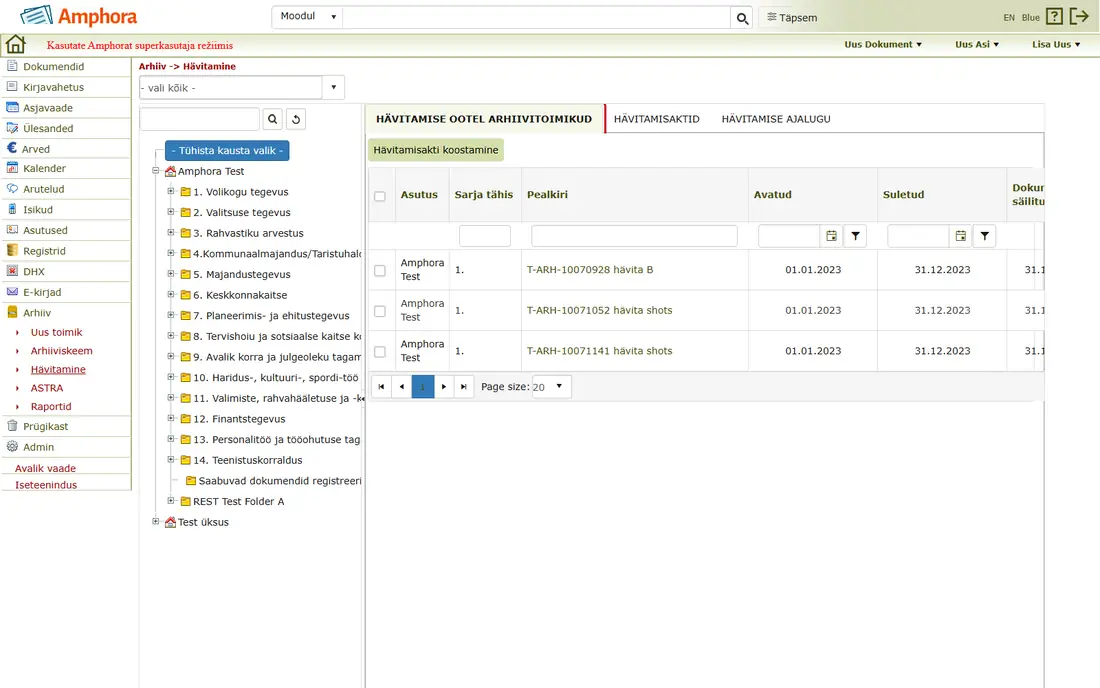
Task: Open the Arhiiviskeem link
Action: (62, 351)
